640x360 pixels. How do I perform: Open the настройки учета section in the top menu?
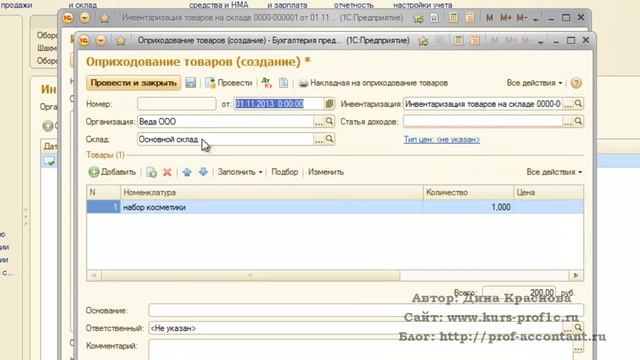pos(422,5)
